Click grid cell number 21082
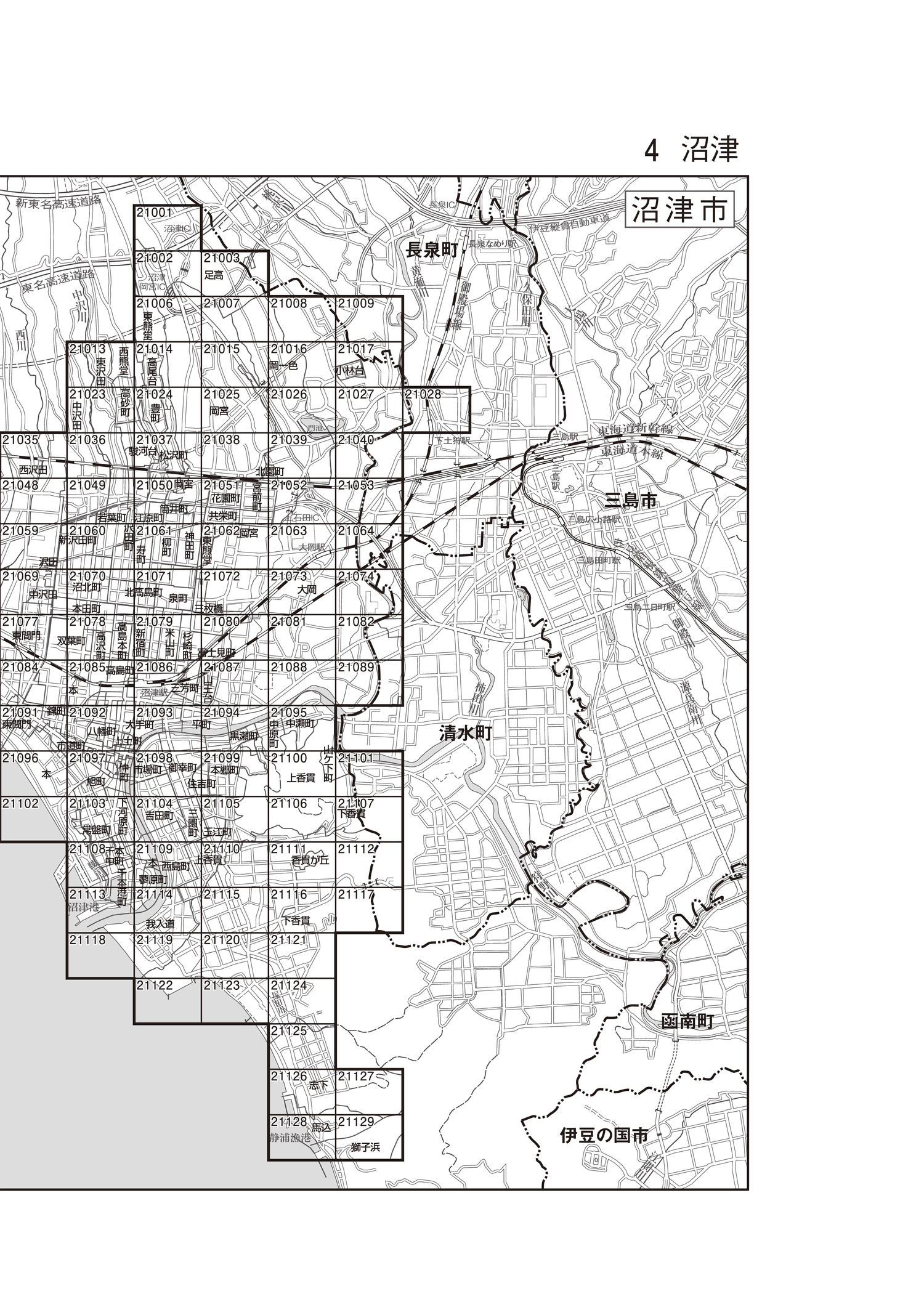 tap(356, 621)
